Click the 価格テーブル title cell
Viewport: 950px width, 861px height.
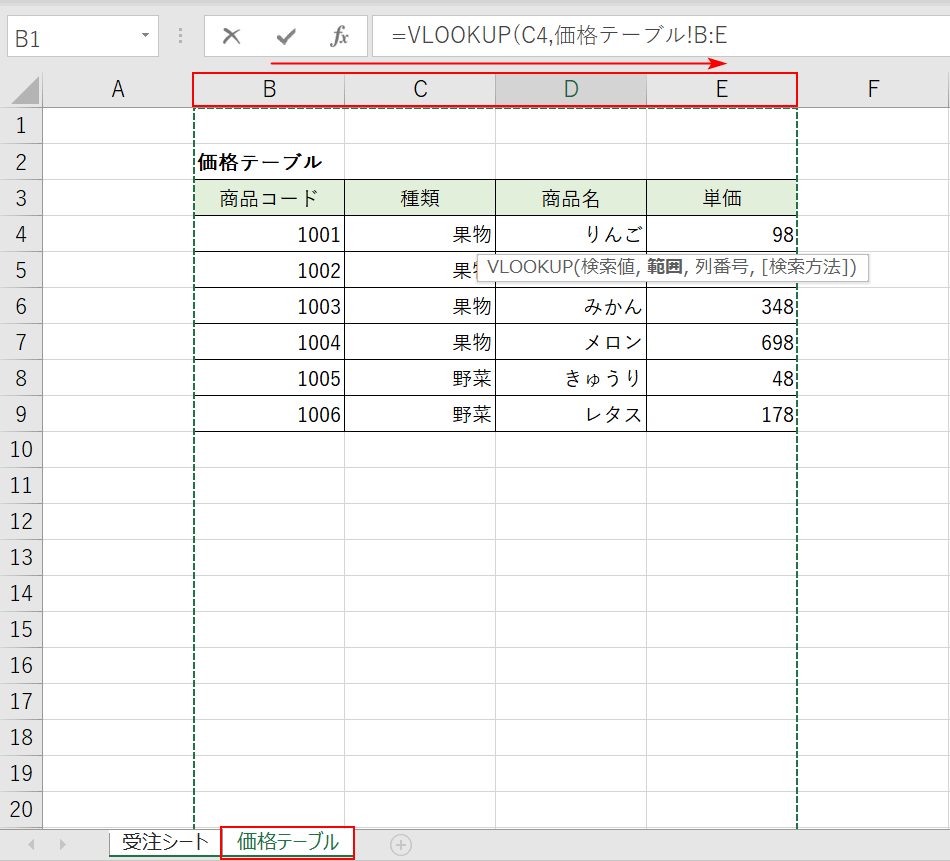pos(269,162)
